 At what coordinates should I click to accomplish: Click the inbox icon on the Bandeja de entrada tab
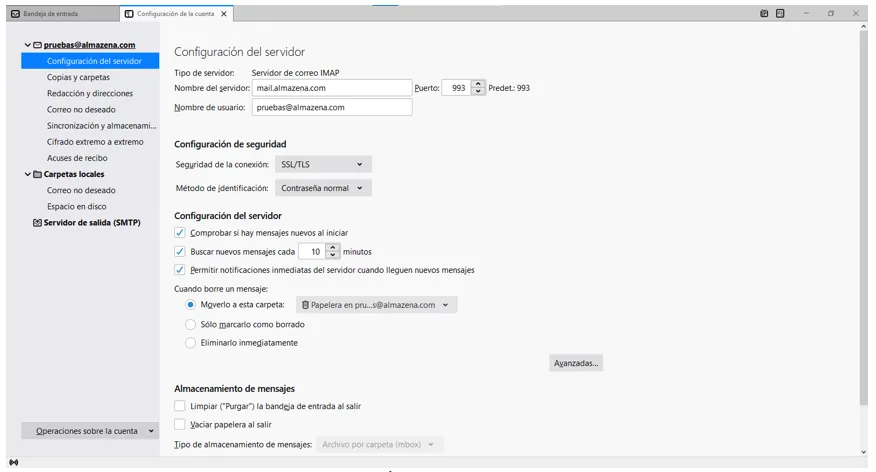pyautogui.click(x=16, y=14)
